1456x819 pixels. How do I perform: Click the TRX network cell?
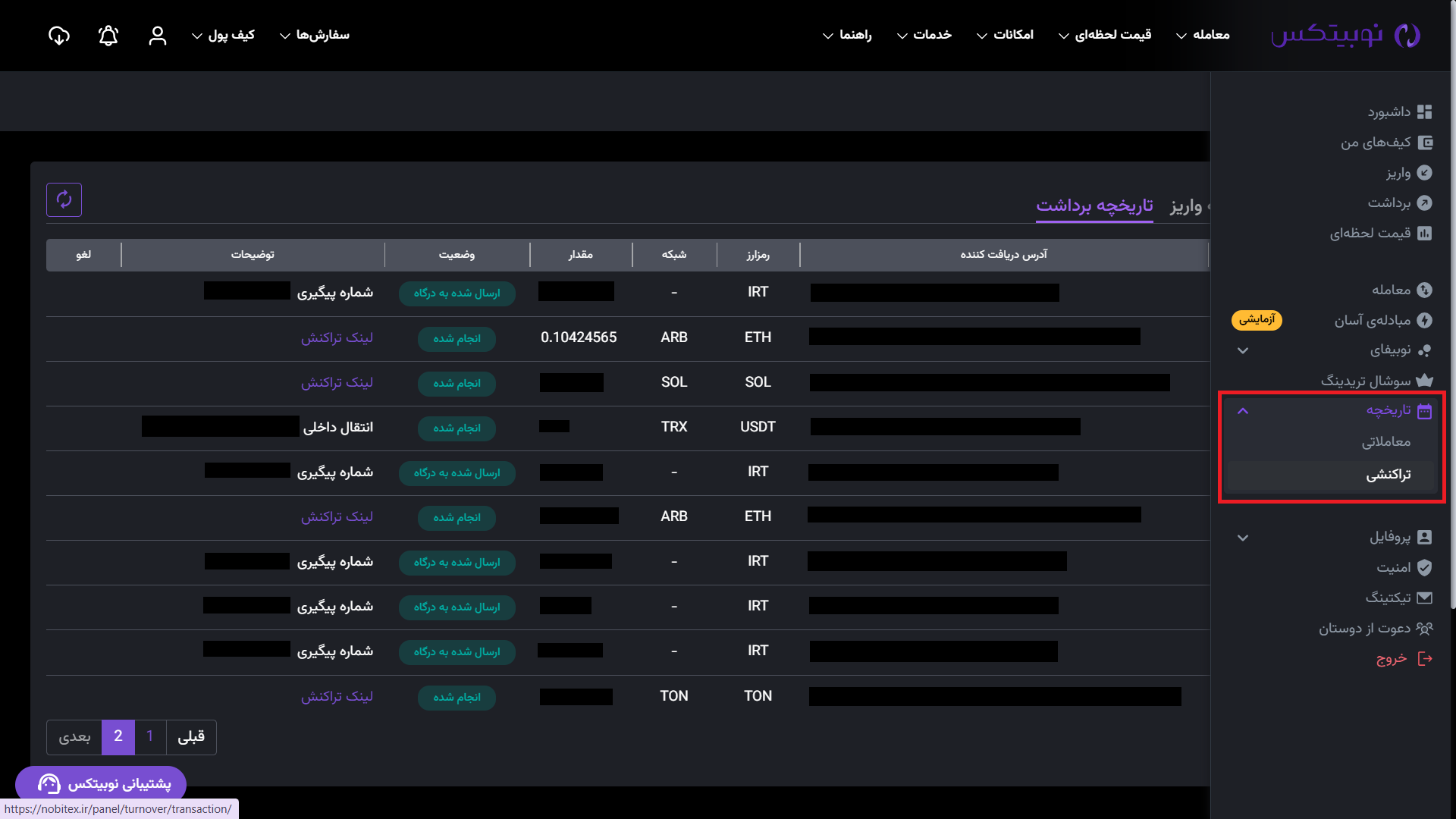674,427
